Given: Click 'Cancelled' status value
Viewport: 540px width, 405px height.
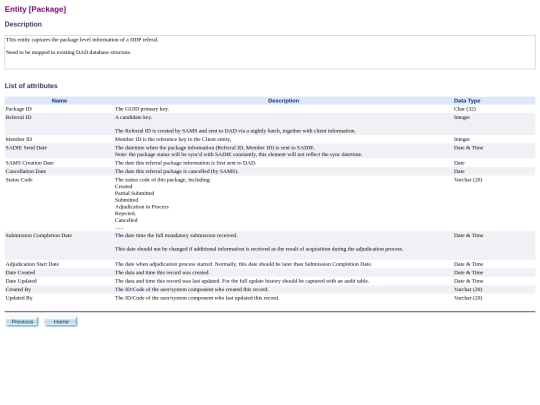Looking at the screenshot, I should tap(126, 220).
